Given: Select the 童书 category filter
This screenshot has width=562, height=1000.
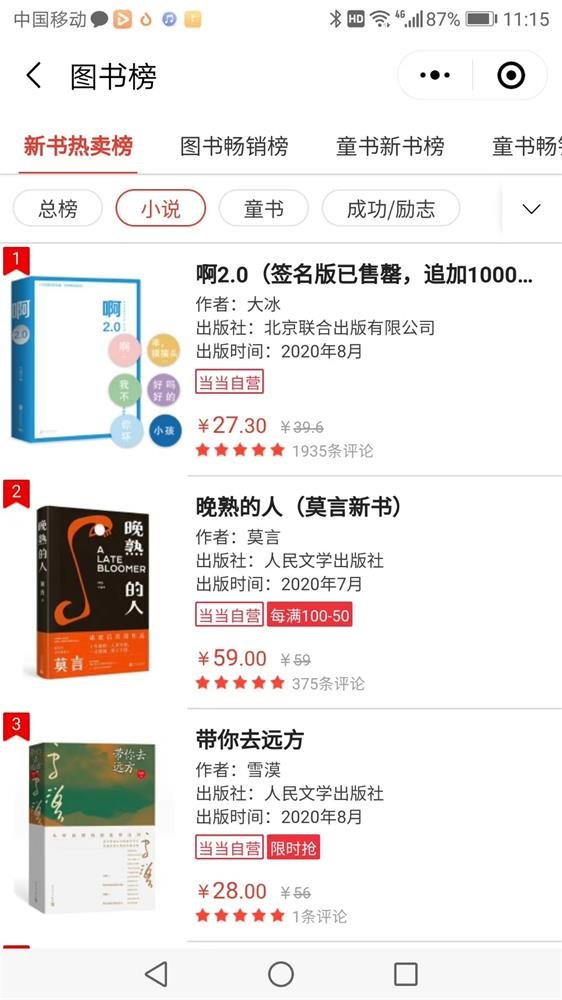Looking at the screenshot, I should (x=263, y=209).
